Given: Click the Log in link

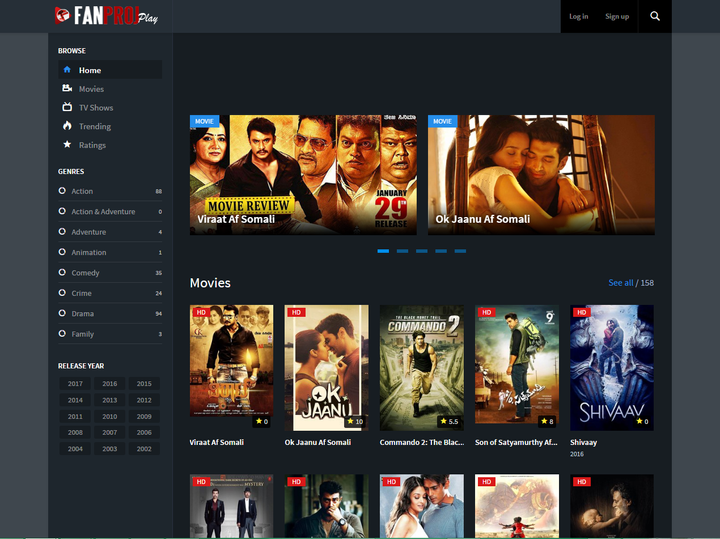Looking at the screenshot, I should (x=579, y=17).
